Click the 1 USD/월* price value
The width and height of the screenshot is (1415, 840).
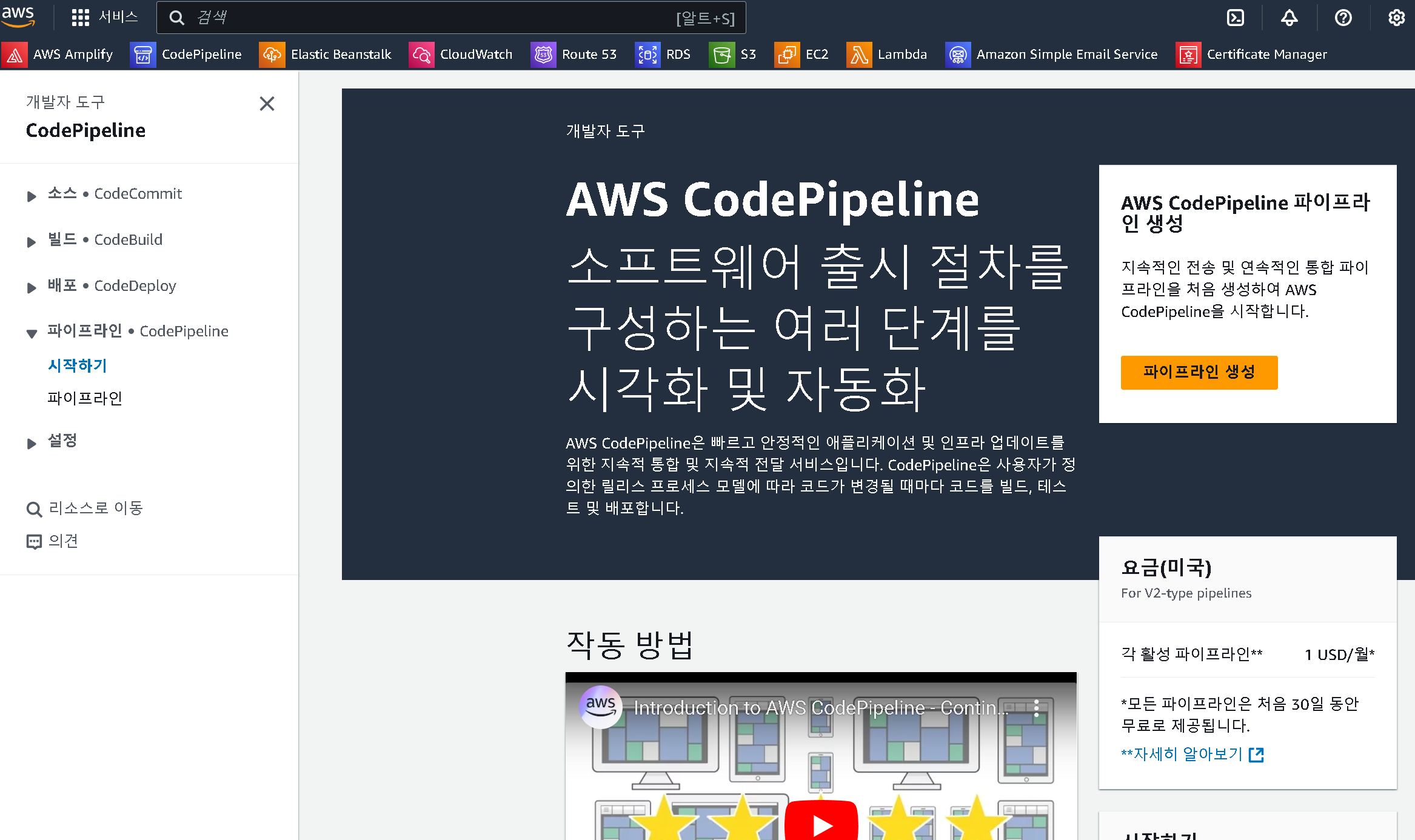1340,655
